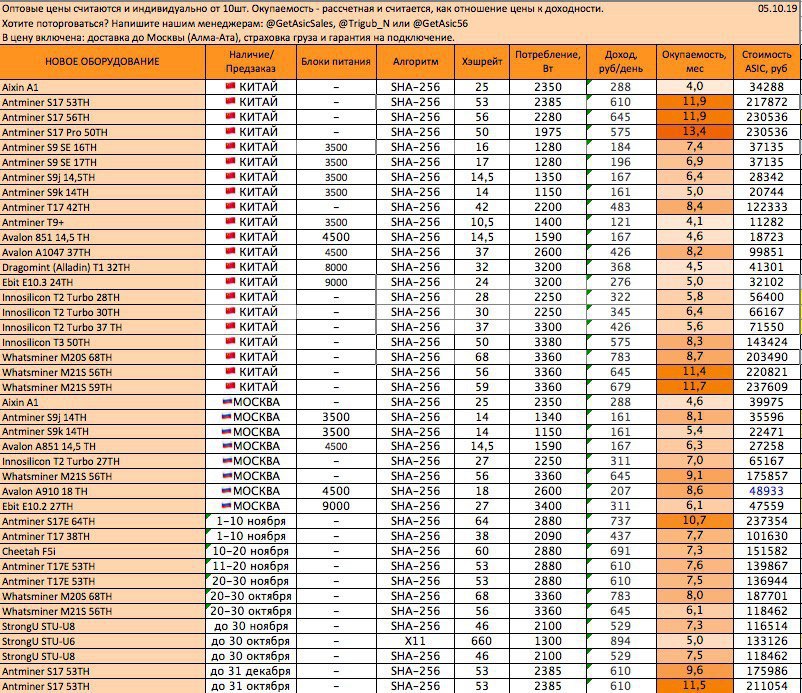Click the SHA-256 cell for Aixin A1 МОСКВА
Viewport: 802px width, 693px height.
click(x=415, y=401)
